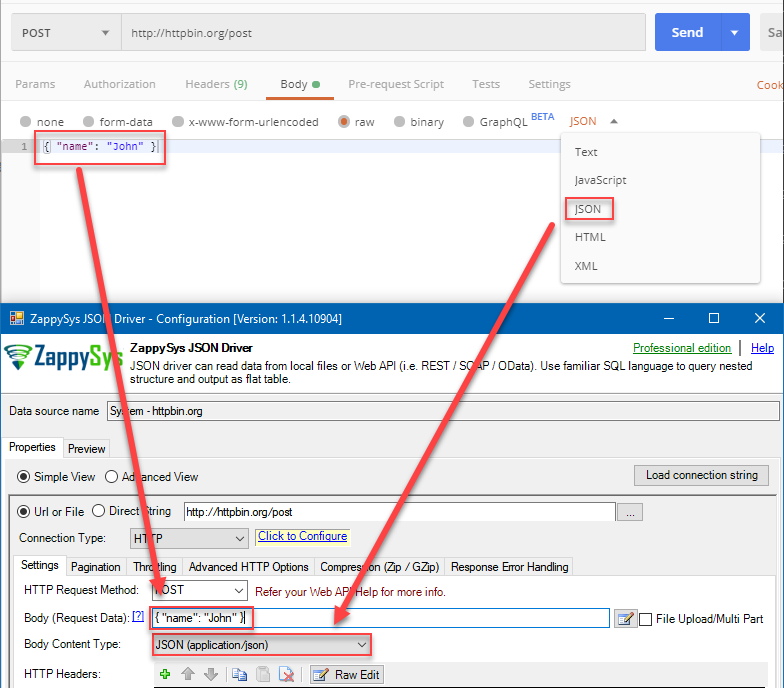This screenshot has height=688, width=784.
Task: Select the Direct String radio button
Action: tap(98, 510)
